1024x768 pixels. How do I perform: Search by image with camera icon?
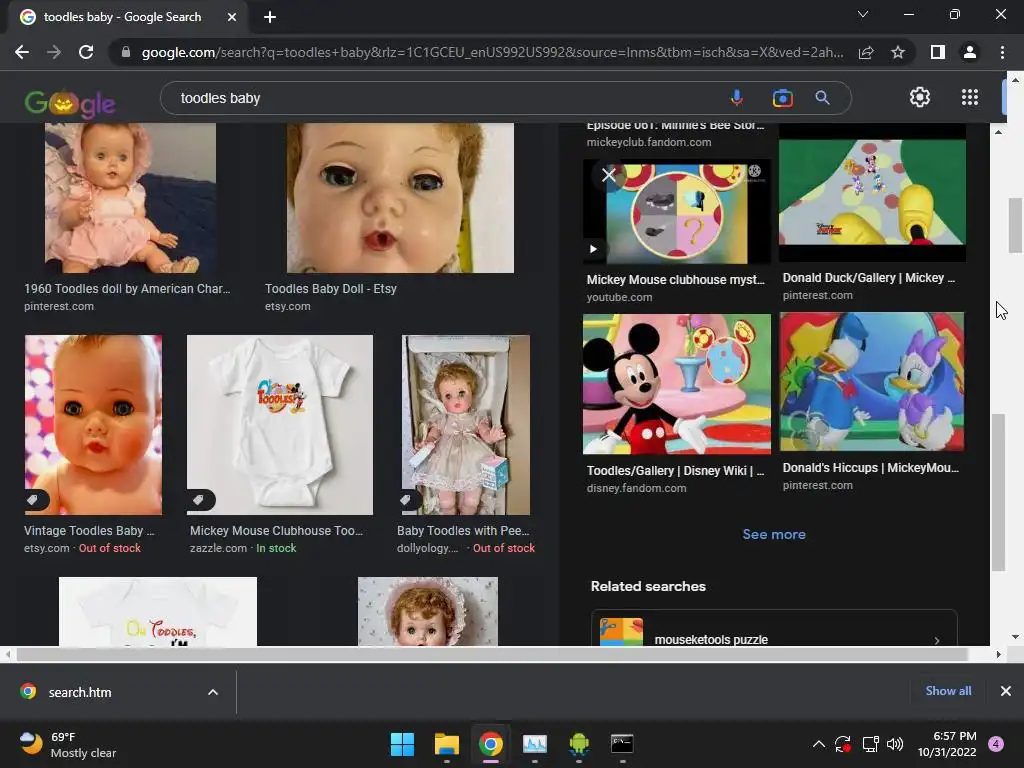pos(782,98)
